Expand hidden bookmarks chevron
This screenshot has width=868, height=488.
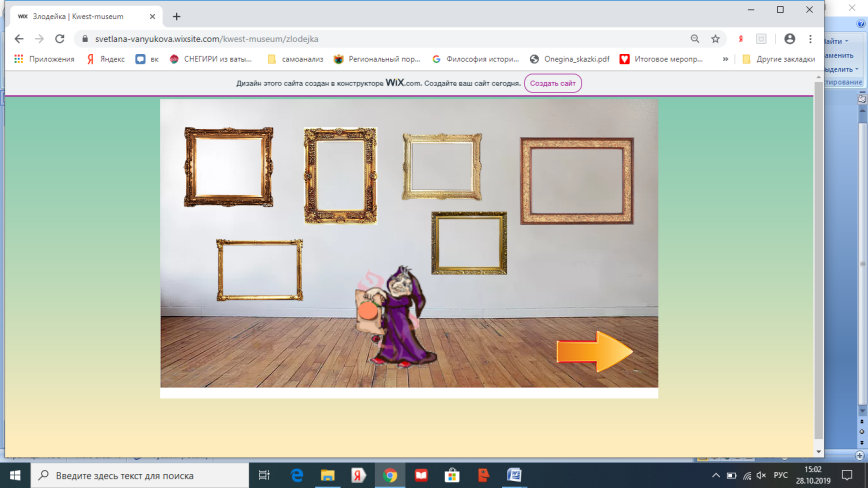725,59
